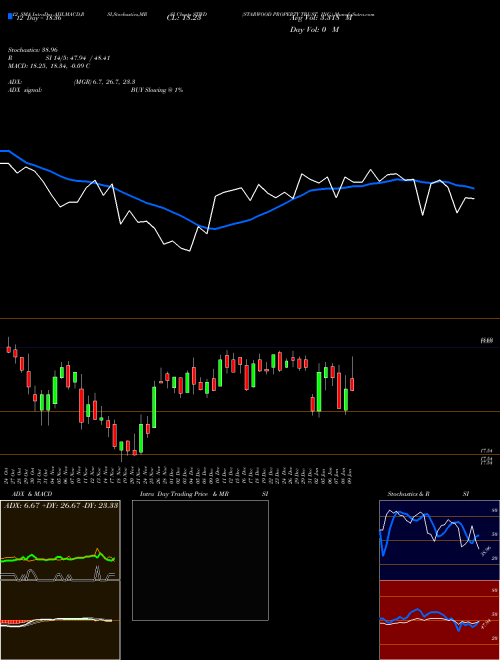Click the 'ADX & MACD' panel heading
The image size is (500, 660).
pyautogui.click(x=32, y=494)
